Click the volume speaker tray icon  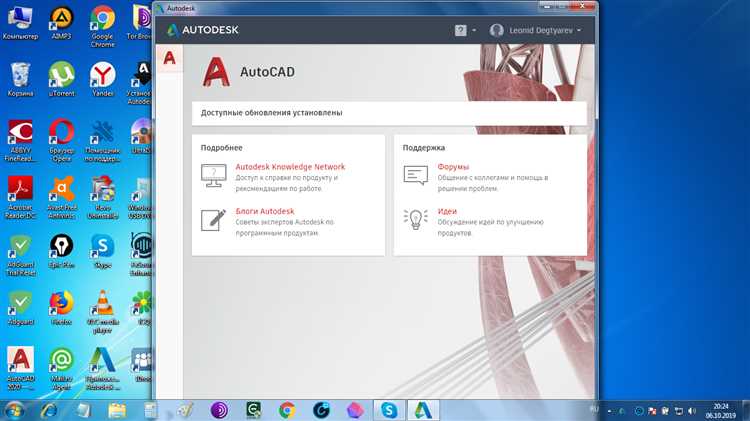click(692, 411)
